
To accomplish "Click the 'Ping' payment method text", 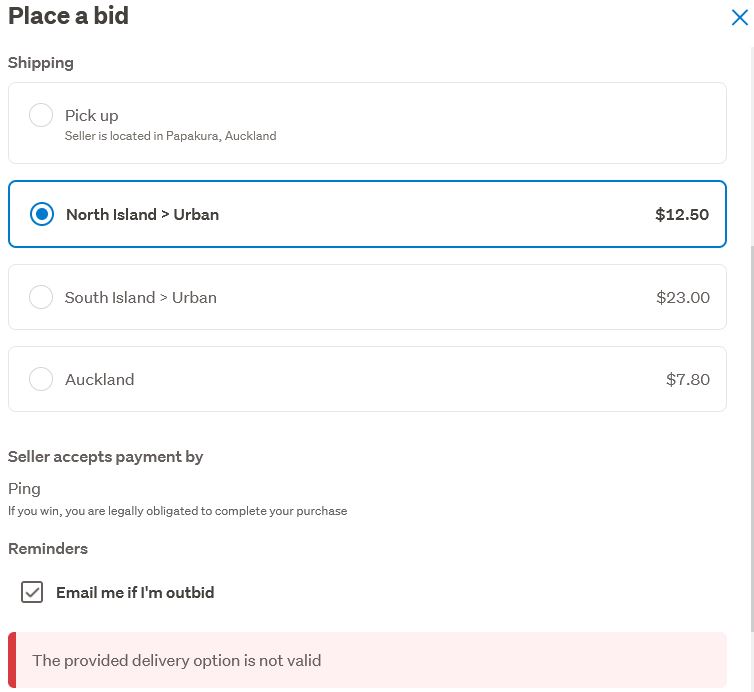I will (24, 488).
